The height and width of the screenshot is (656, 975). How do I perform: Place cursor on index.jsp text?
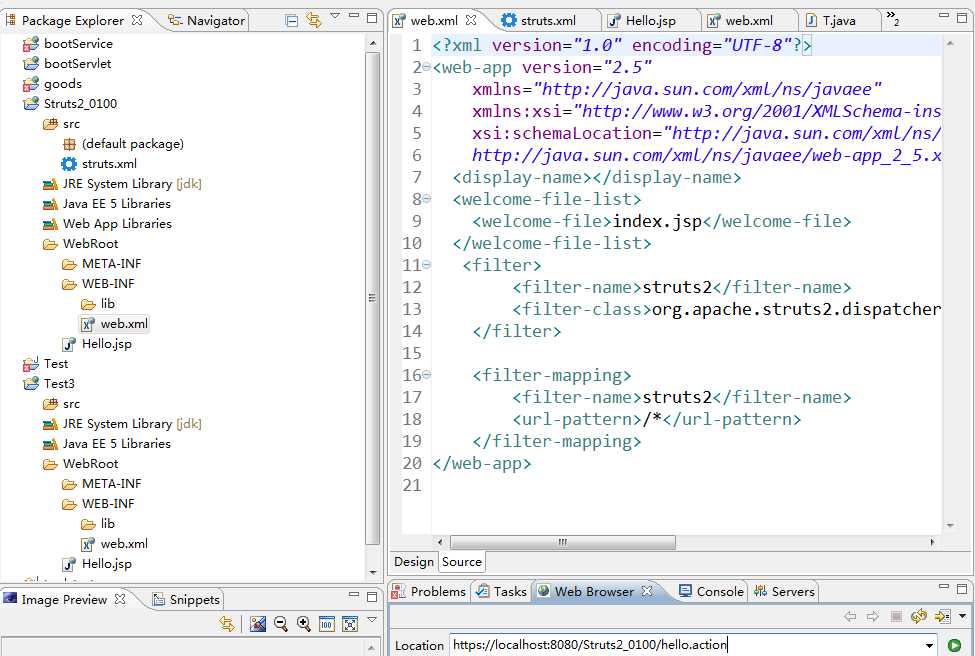click(x=657, y=221)
